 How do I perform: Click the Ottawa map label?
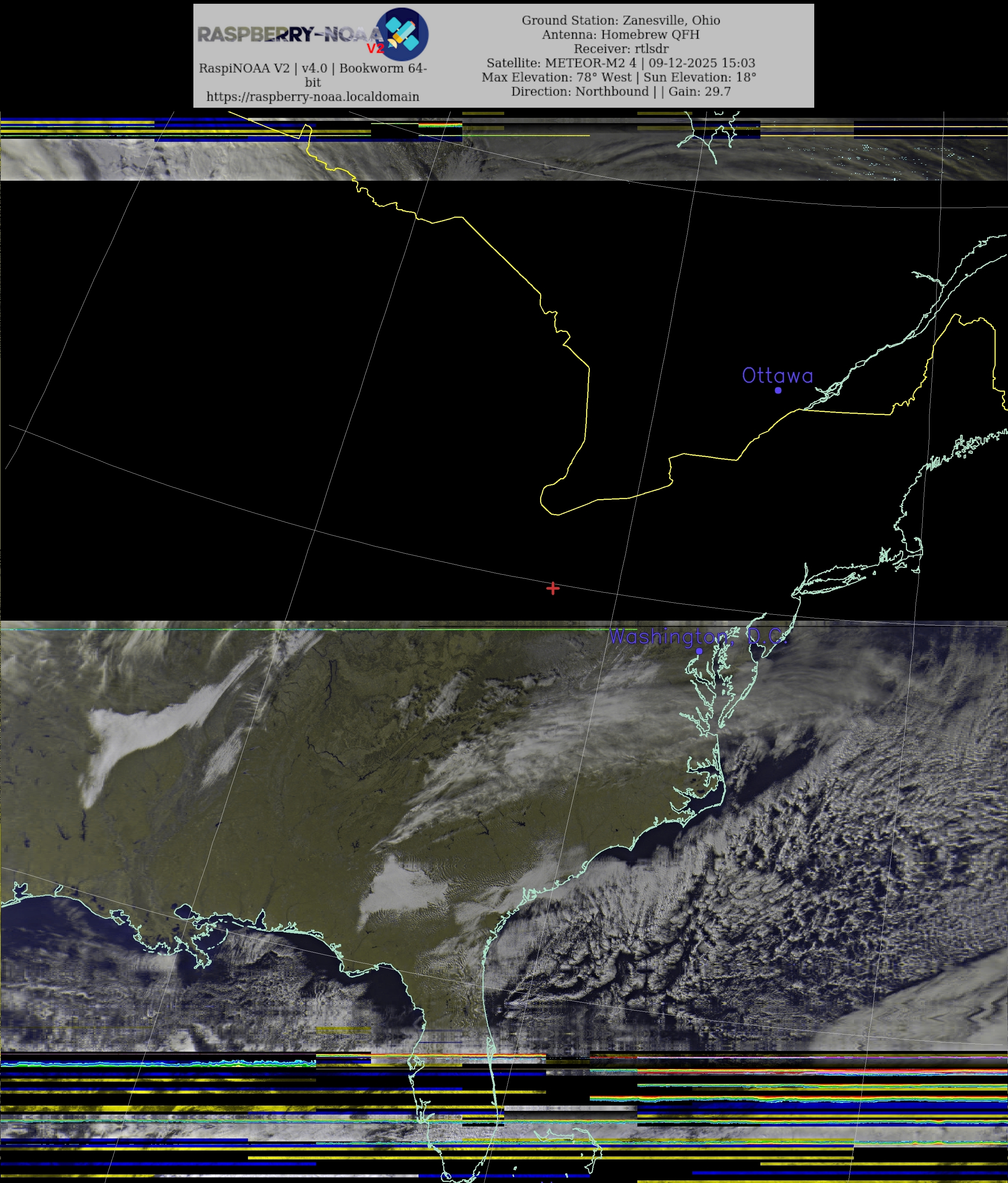(x=777, y=376)
